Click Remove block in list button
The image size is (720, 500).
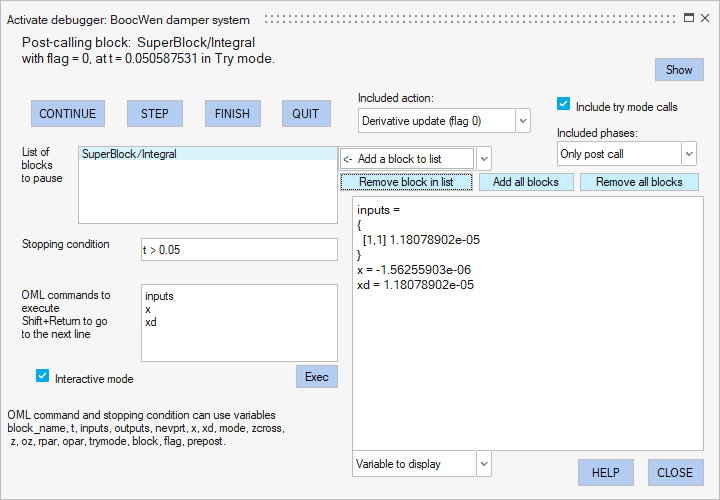(405, 182)
